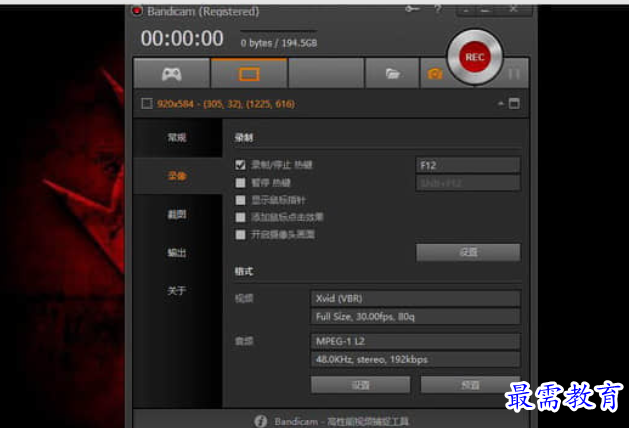
Task: Switch to Game recording mode gamepad icon
Action: [172, 74]
